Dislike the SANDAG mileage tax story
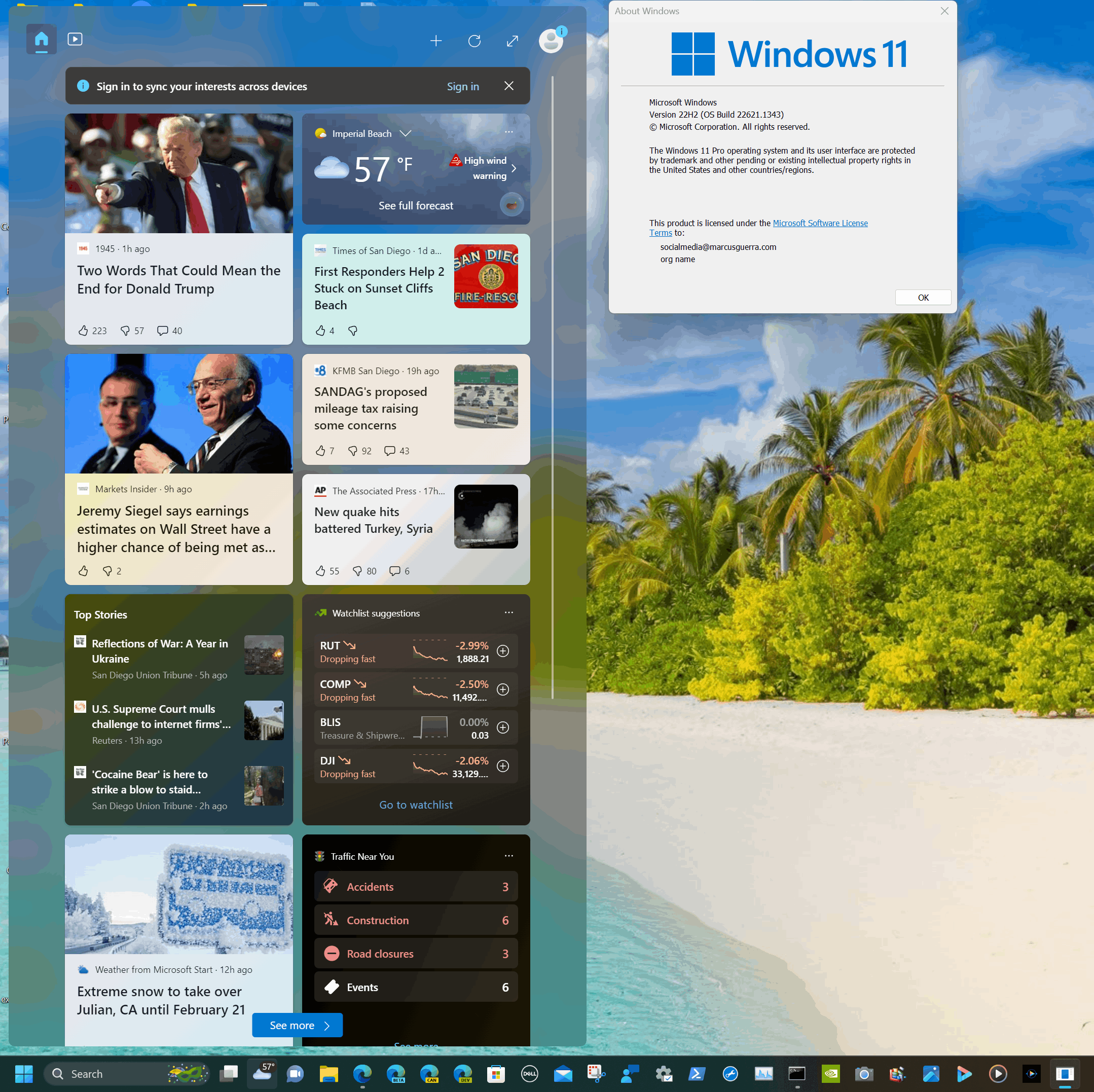 (352, 451)
